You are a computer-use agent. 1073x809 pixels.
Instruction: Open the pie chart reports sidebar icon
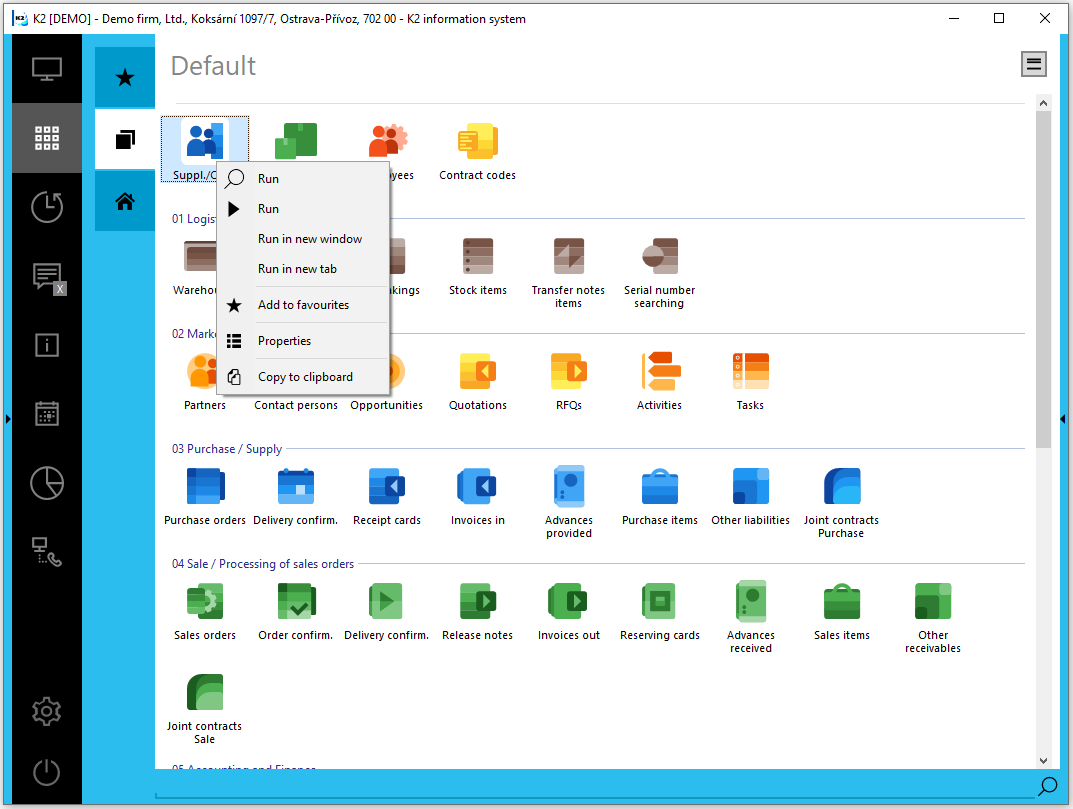(x=47, y=483)
